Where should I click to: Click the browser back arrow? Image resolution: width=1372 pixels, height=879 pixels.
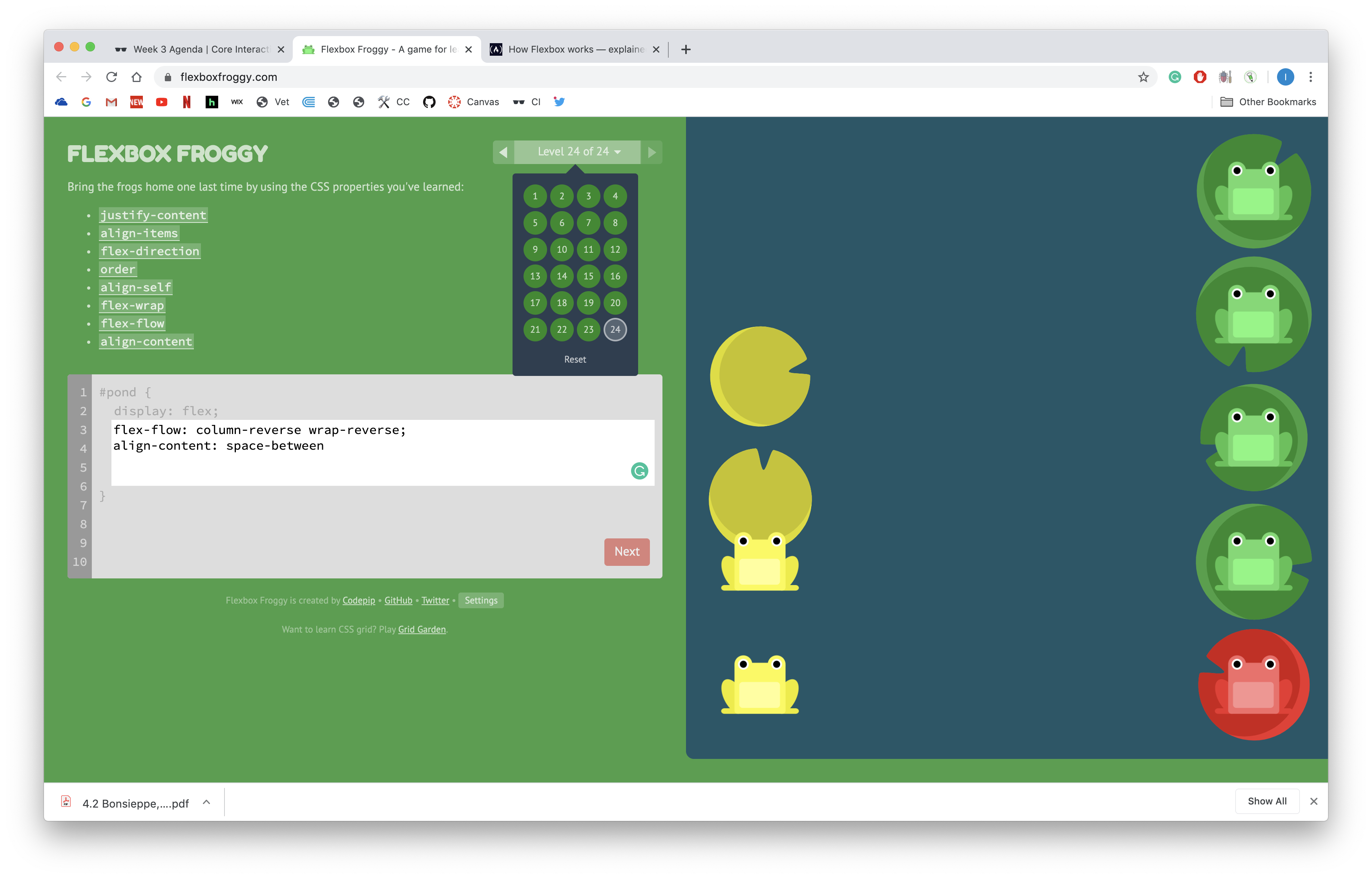pyautogui.click(x=61, y=77)
